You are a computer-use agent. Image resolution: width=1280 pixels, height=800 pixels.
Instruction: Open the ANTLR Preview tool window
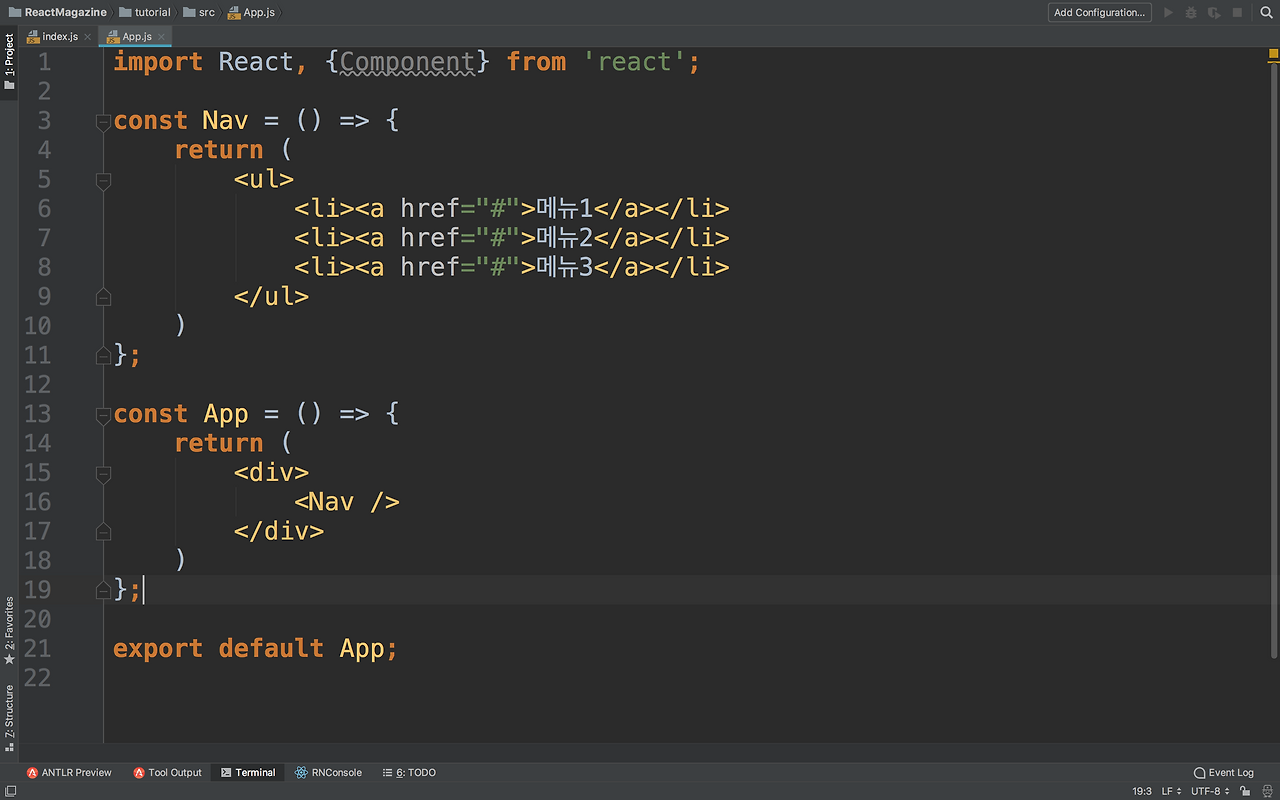click(x=69, y=772)
